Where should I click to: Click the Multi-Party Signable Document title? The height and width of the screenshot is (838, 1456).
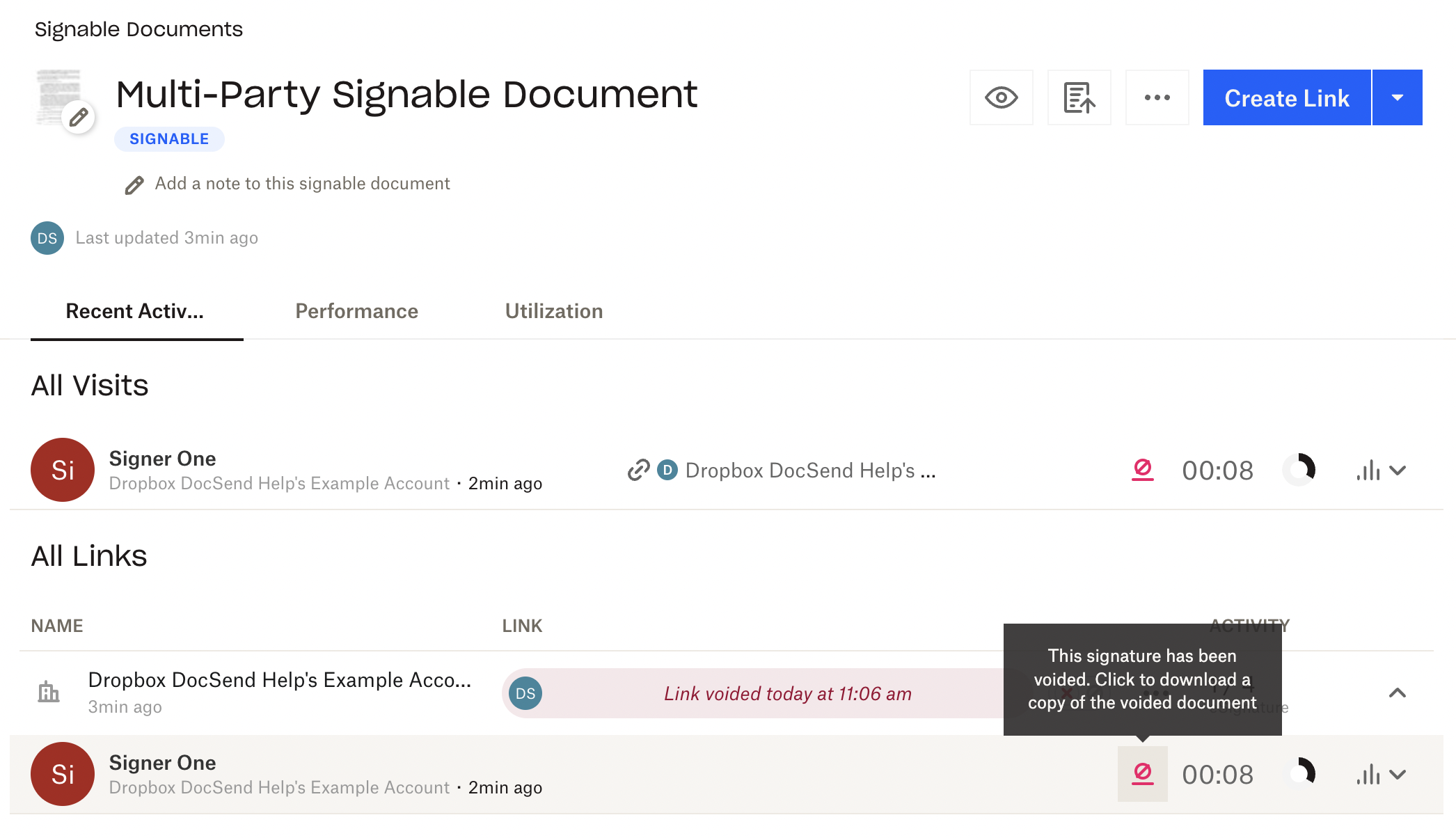(406, 94)
